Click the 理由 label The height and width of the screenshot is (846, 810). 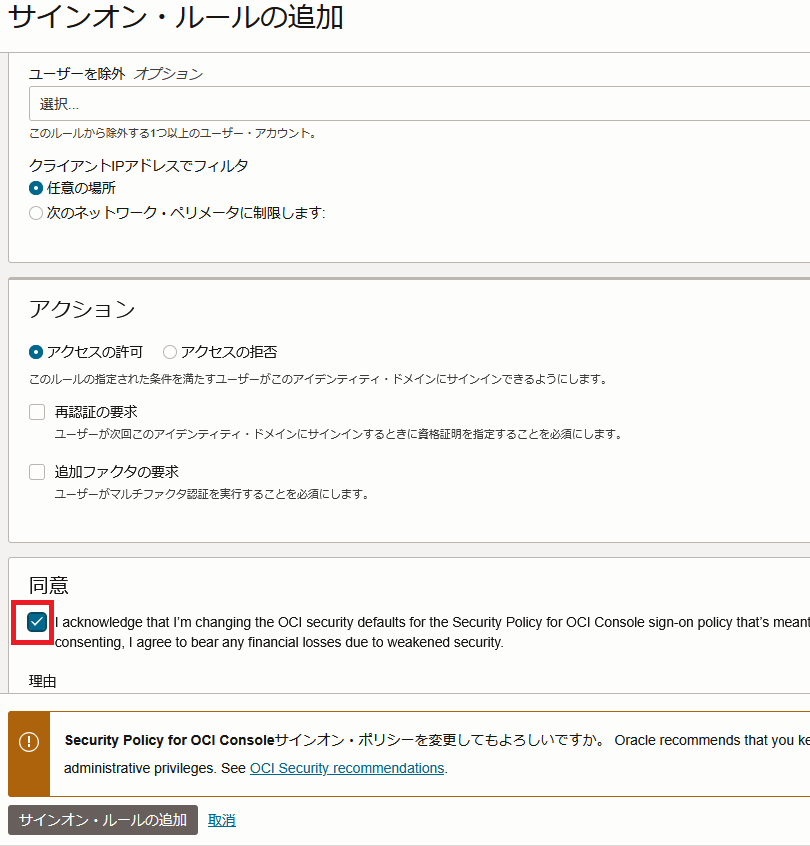click(43, 681)
